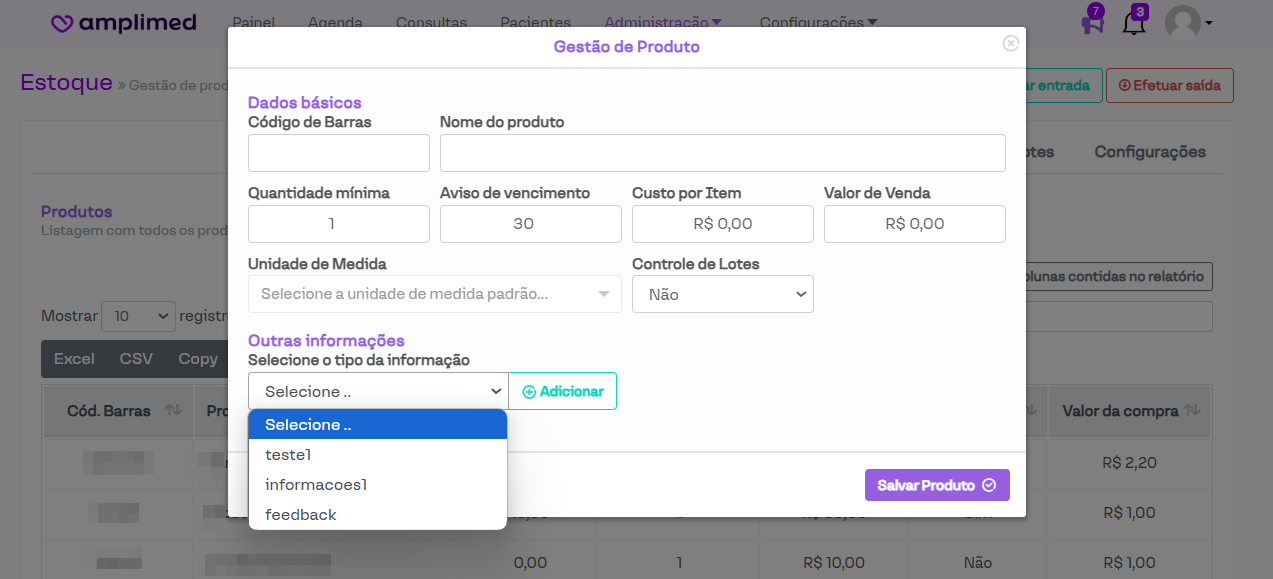Sort by Valor da compra column arrows
The height and width of the screenshot is (579, 1273).
[1191, 410]
